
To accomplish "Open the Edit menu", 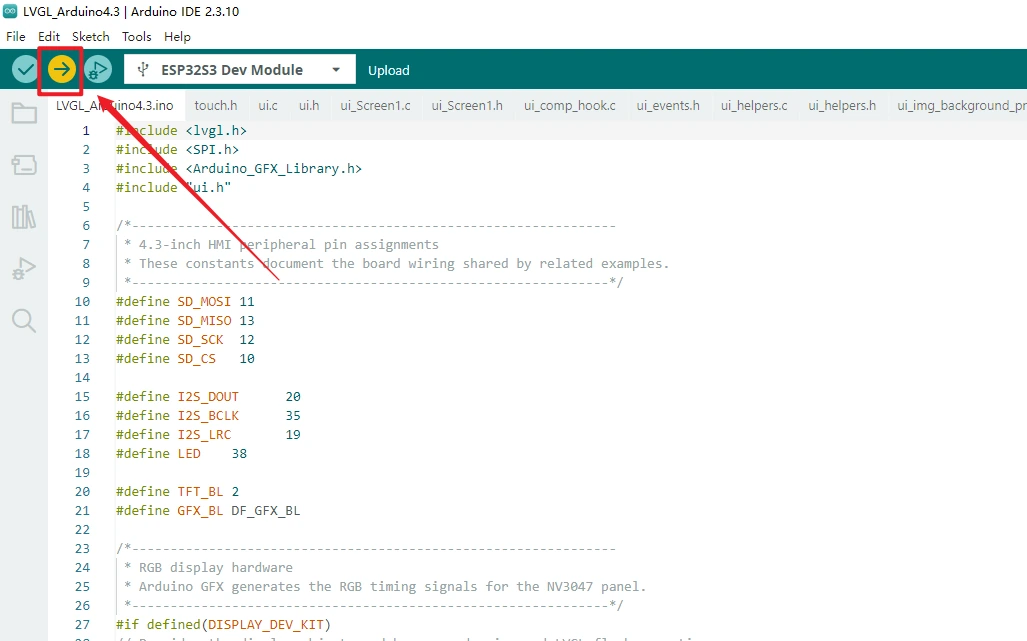I will (48, 37).
